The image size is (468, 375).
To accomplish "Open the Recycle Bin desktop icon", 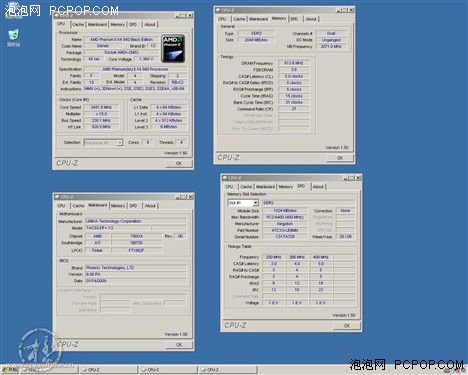I will (x=13, y=38).
